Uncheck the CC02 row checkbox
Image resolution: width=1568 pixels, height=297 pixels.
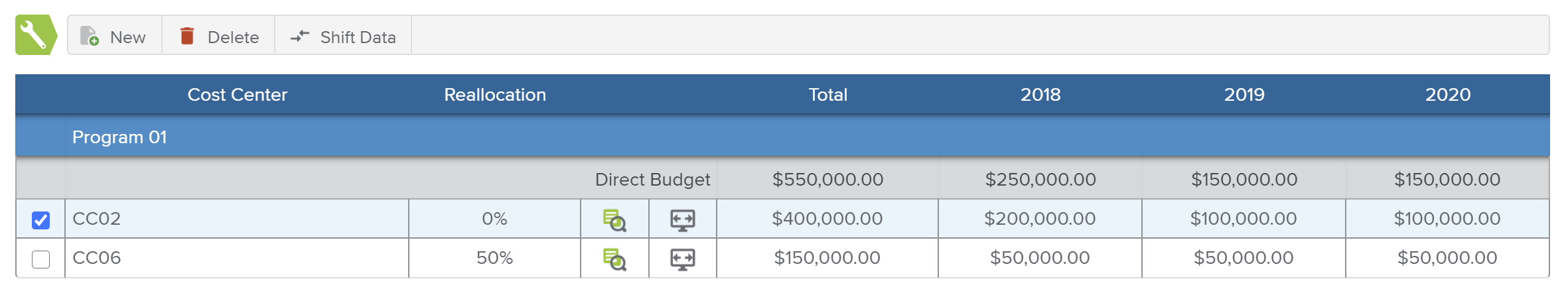coord(40,220)
